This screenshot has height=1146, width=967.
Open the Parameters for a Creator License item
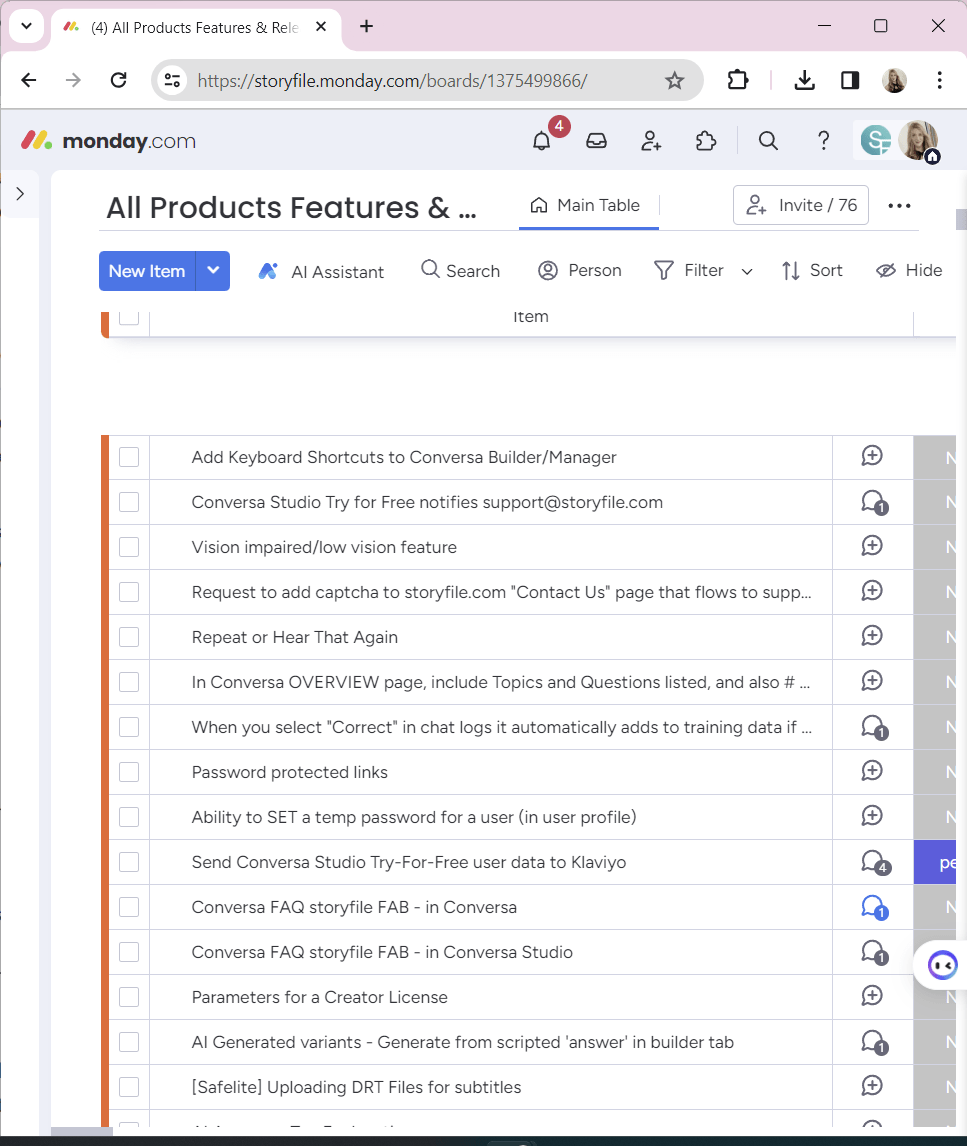(319, 997)
